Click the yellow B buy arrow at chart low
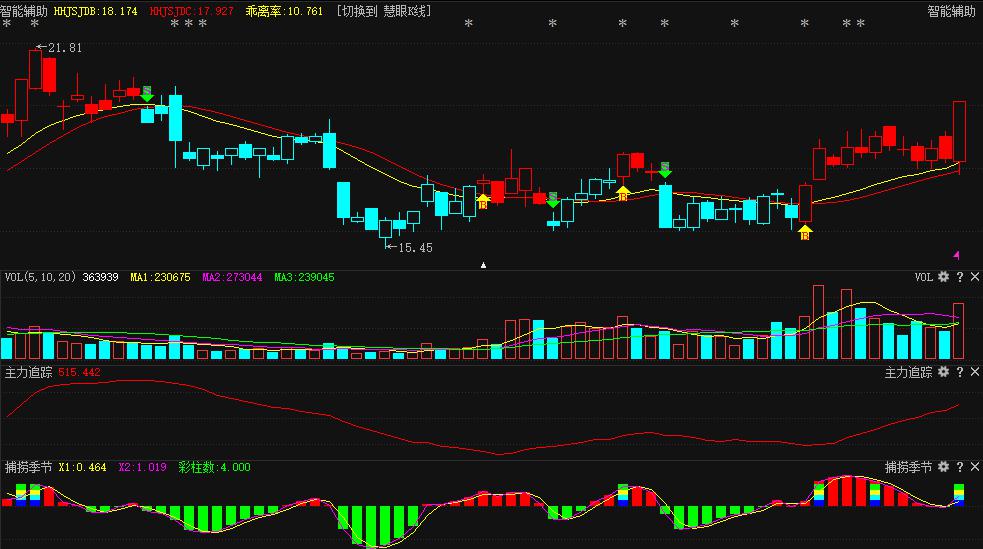983x549 pixels. [x=805, y=233]
